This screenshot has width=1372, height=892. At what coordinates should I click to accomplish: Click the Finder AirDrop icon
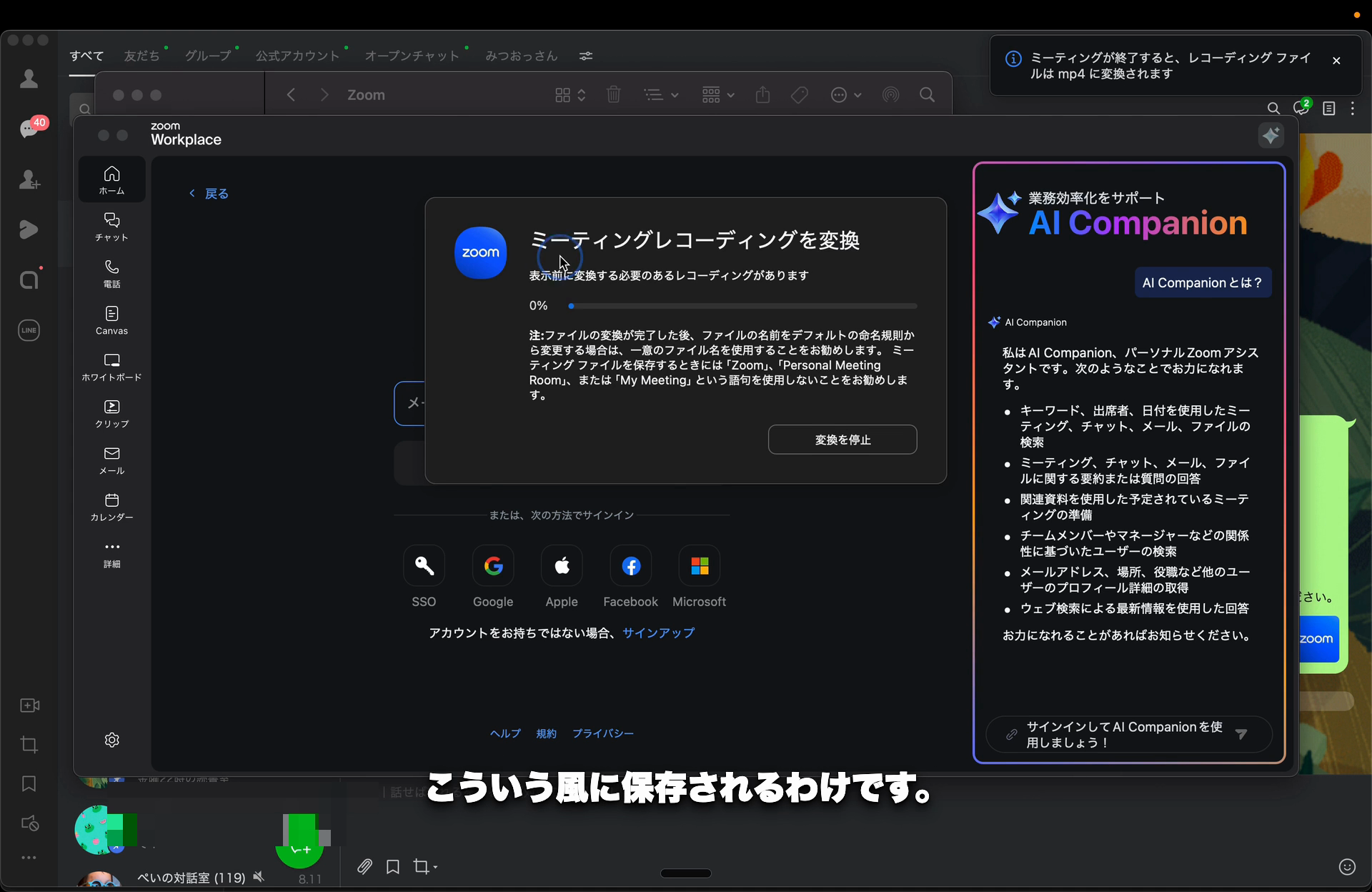[x=890, y=95]
